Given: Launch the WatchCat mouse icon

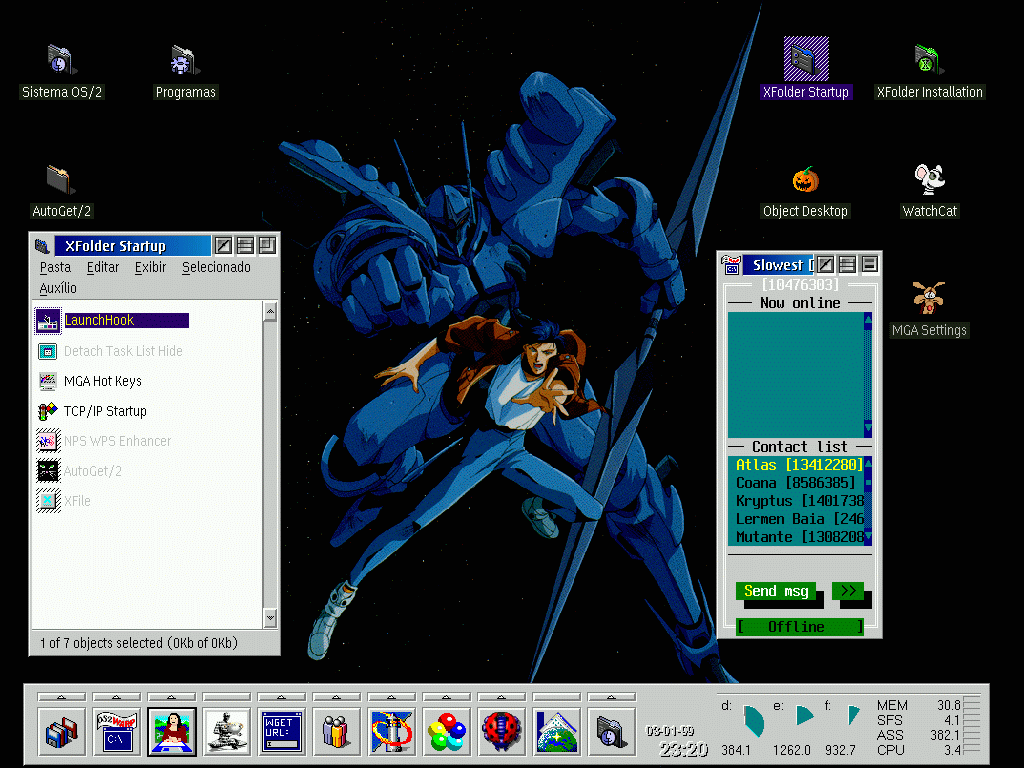Looking at the screenshot, I should pos(929,180).
